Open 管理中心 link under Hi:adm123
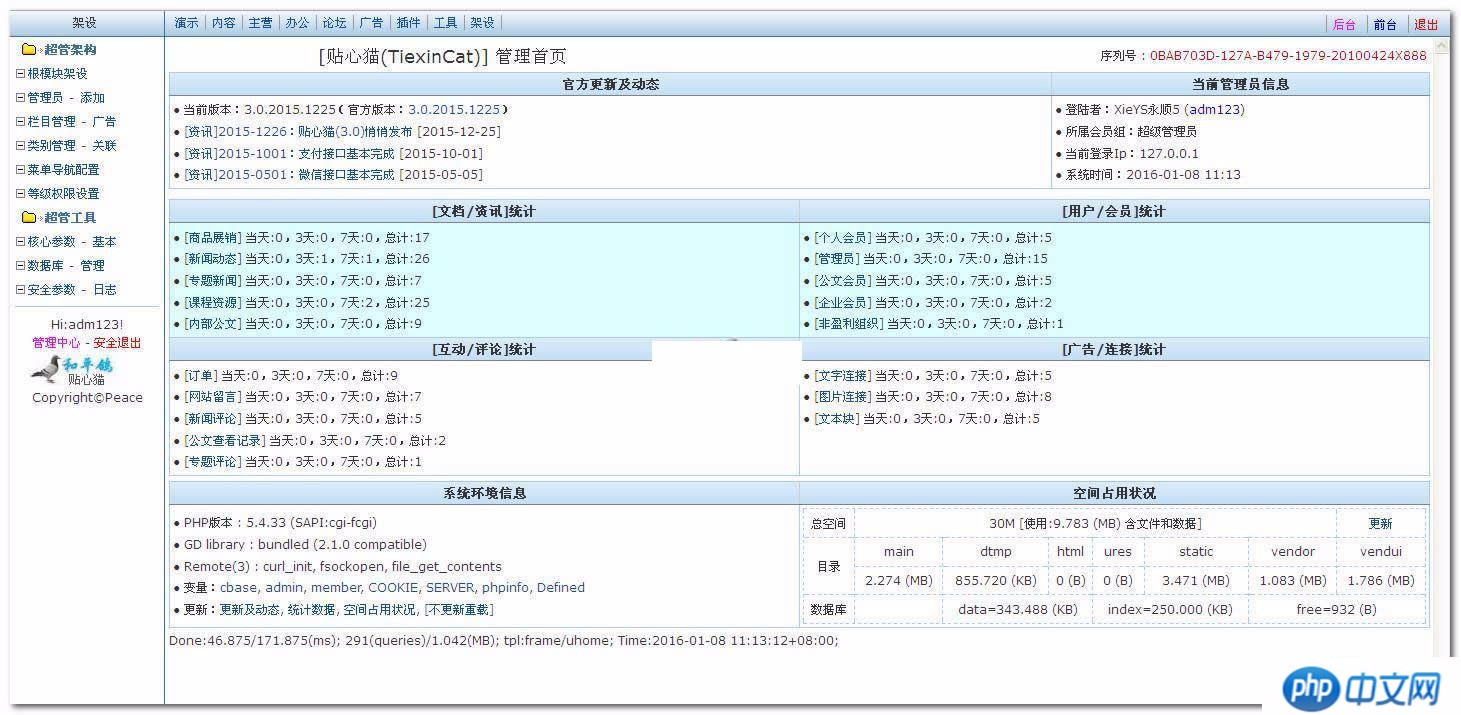This screenshot has height=715, width=1461. click(56, 342)
